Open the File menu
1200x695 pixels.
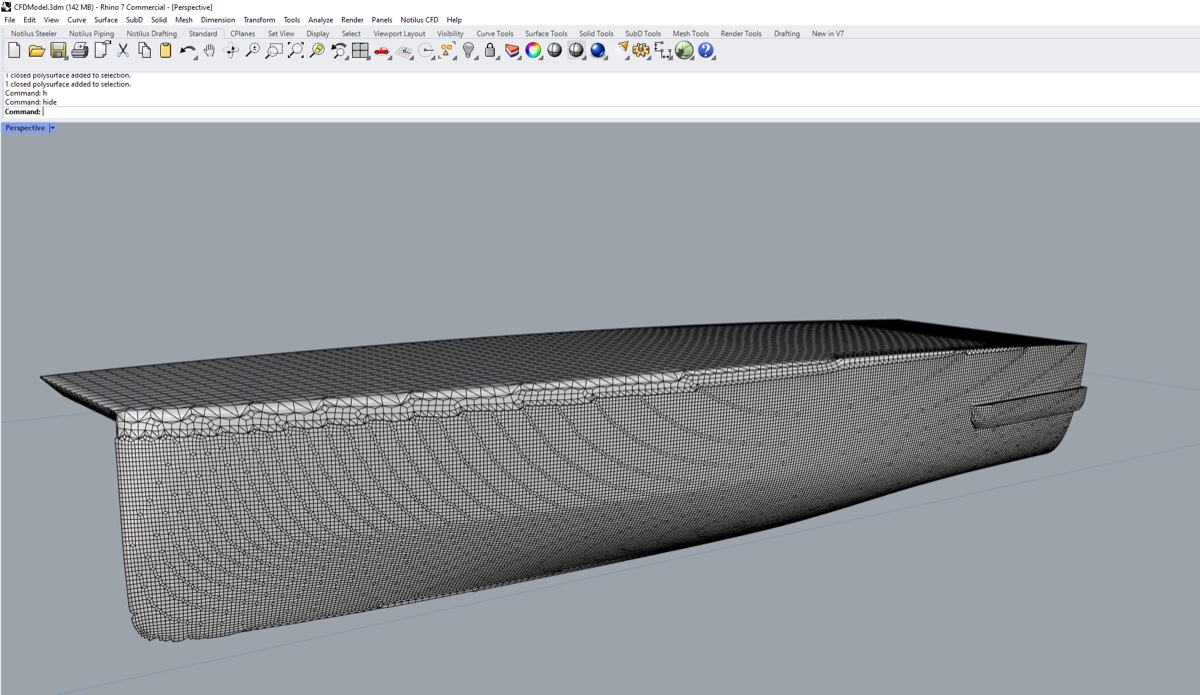click(x=10, y=20)
